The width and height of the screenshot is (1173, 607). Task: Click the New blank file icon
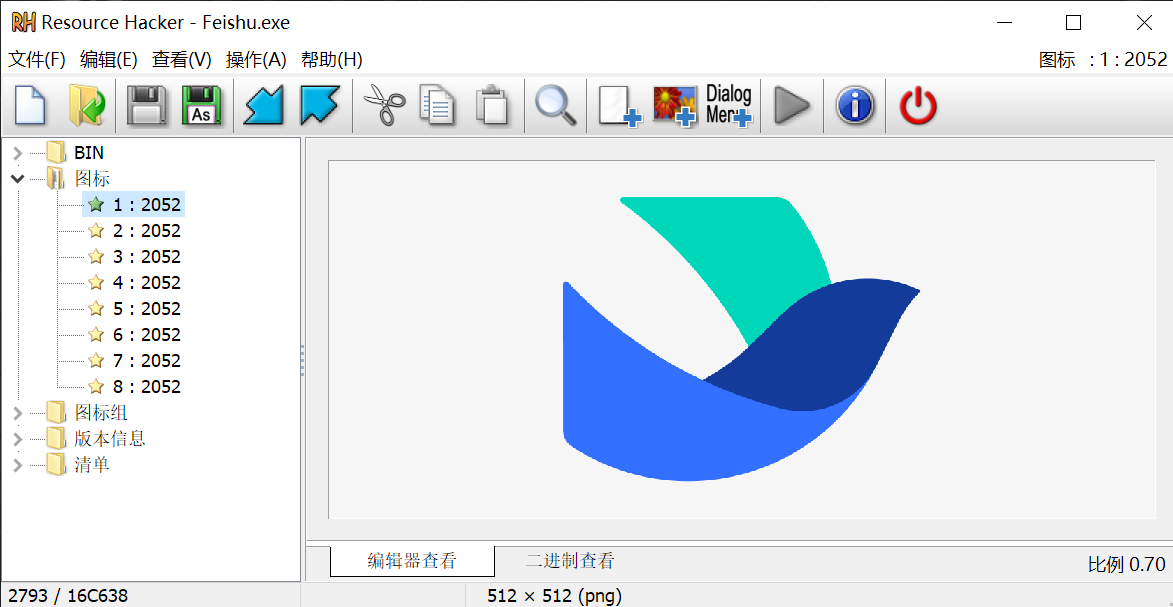pyautogui.click(x=31, y=106)
